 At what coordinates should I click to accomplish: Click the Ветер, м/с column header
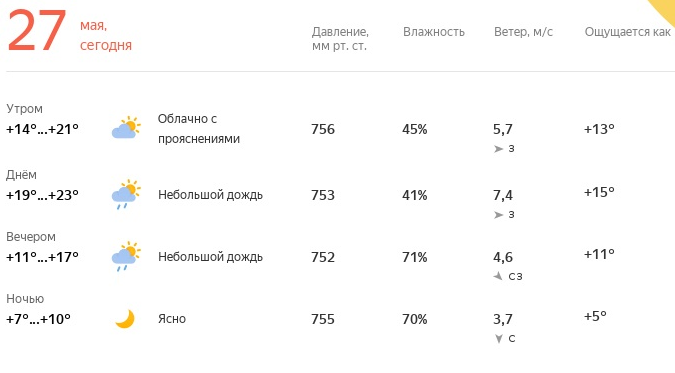point(523,32)
